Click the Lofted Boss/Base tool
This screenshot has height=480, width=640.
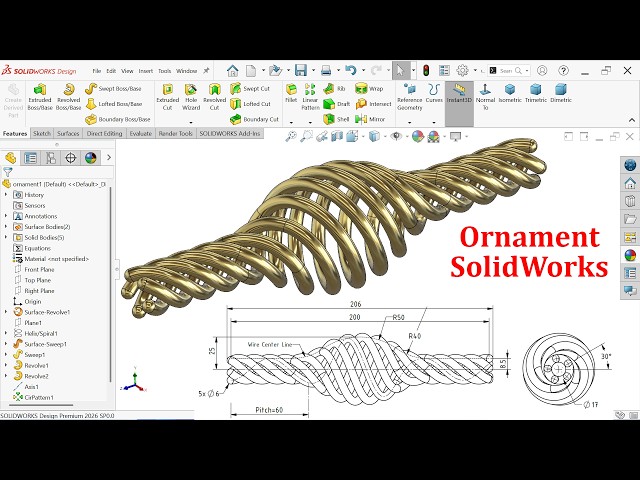(113, 104)
